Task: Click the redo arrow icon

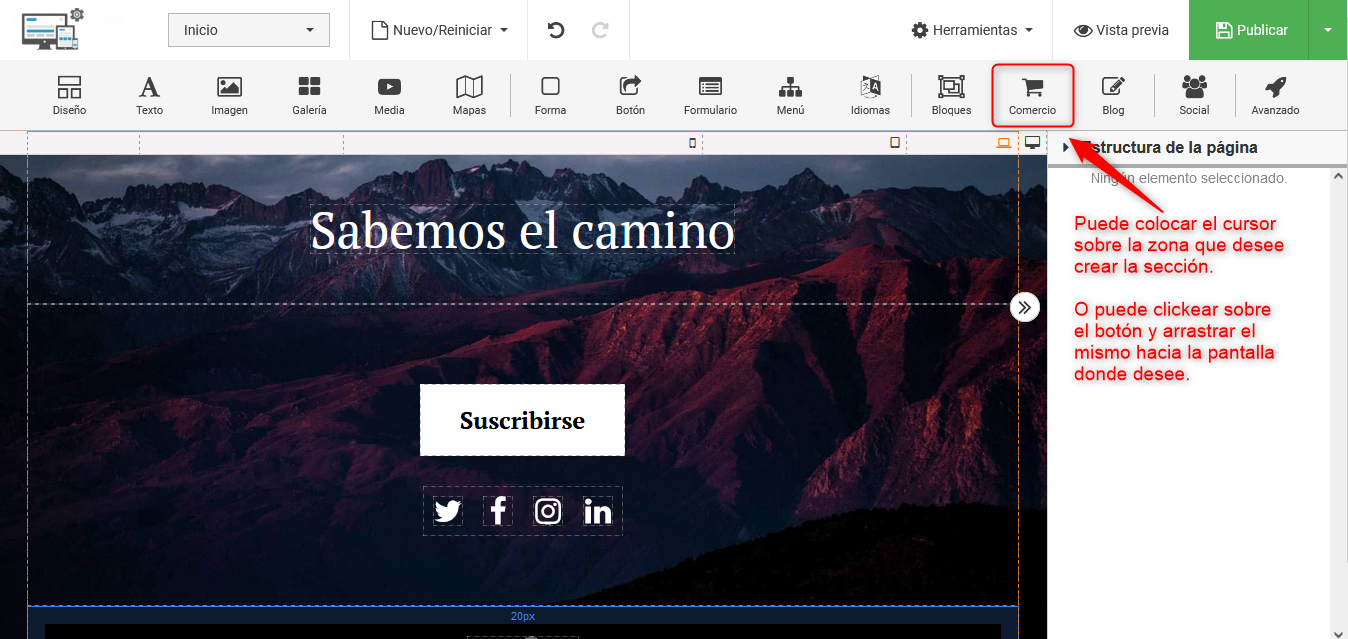Action: (x=600, y=30)
